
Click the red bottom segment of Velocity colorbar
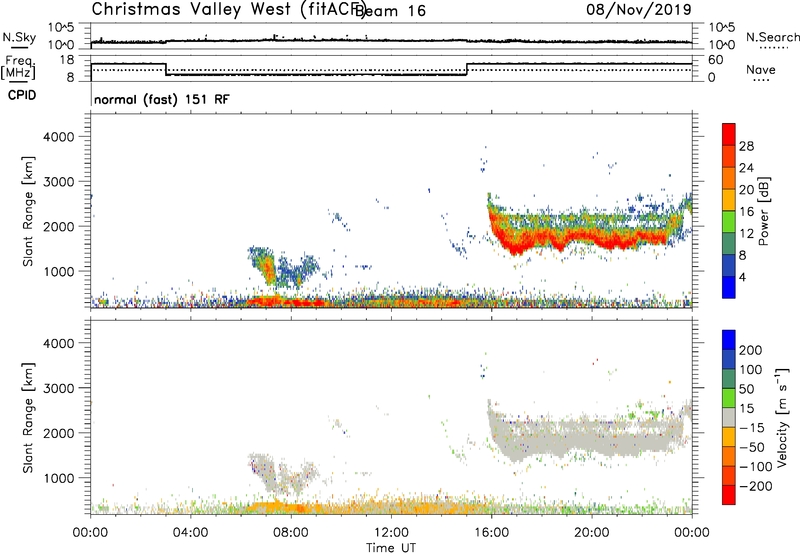pos(729,495)
